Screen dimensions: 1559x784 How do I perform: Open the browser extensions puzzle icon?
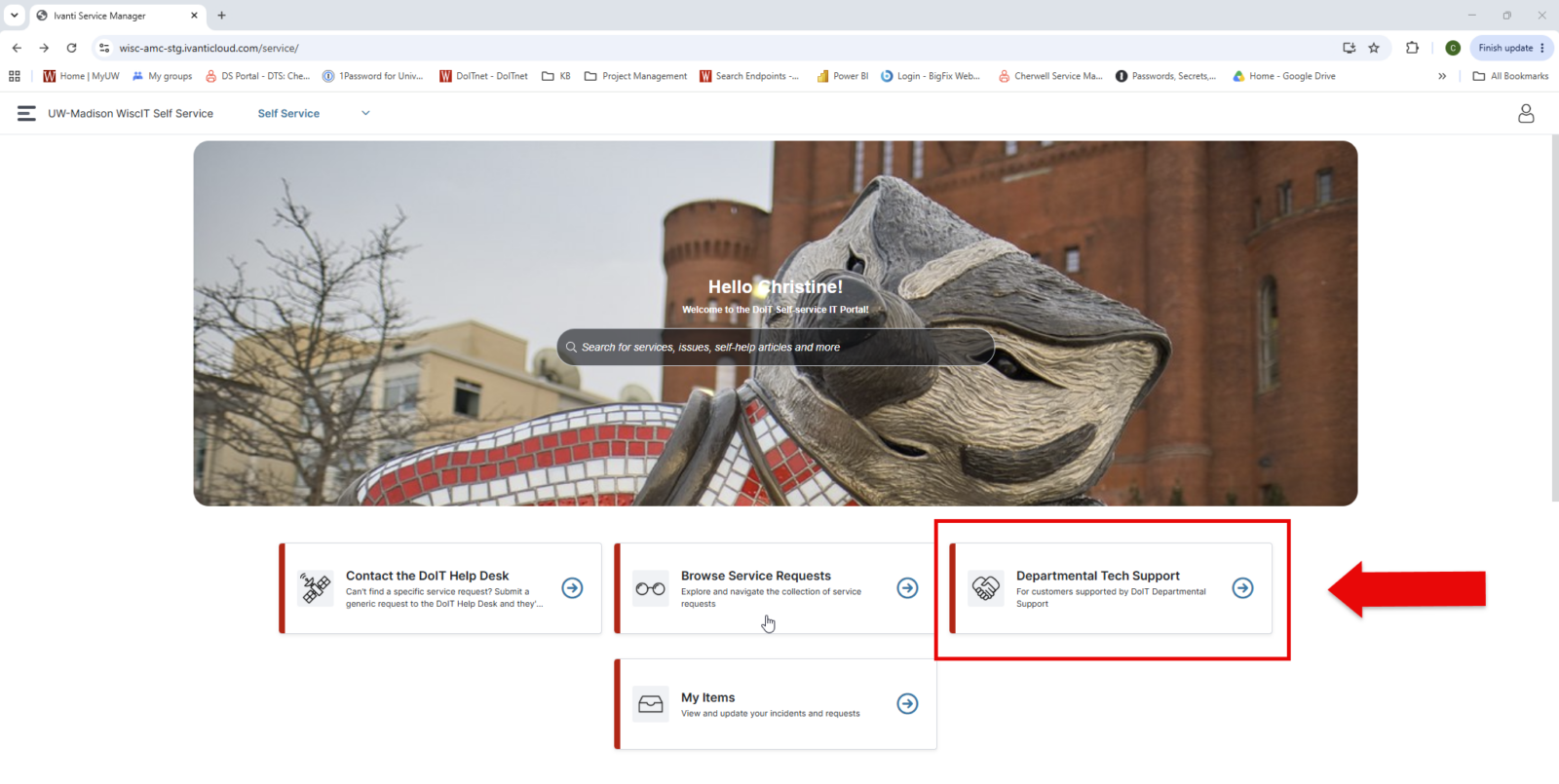(1413, 48)
